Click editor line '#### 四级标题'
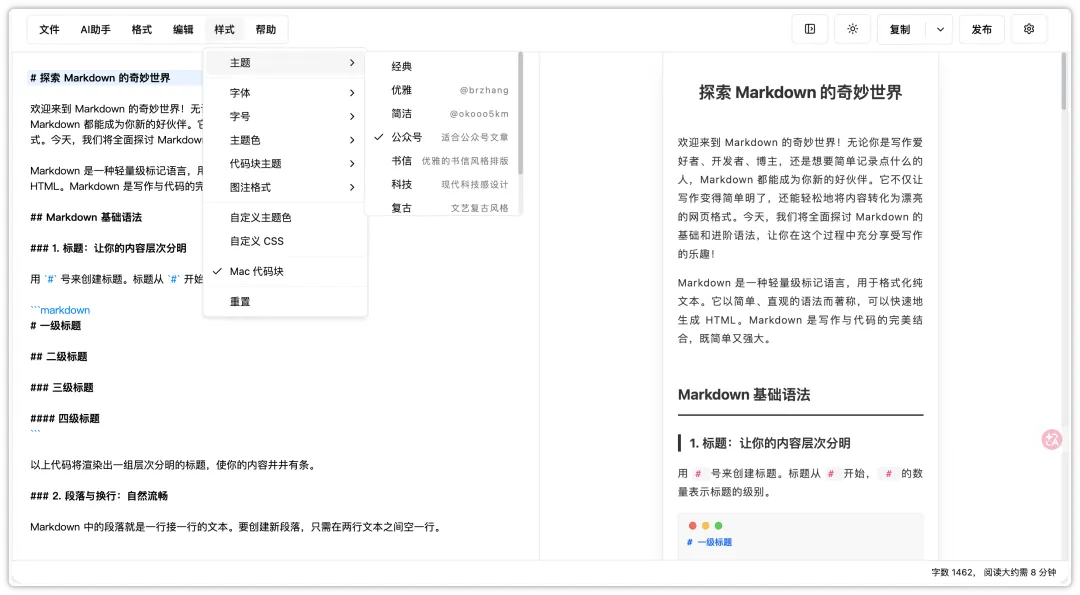The width and height of the screenshot is (1080, 595). click(65, 419)
